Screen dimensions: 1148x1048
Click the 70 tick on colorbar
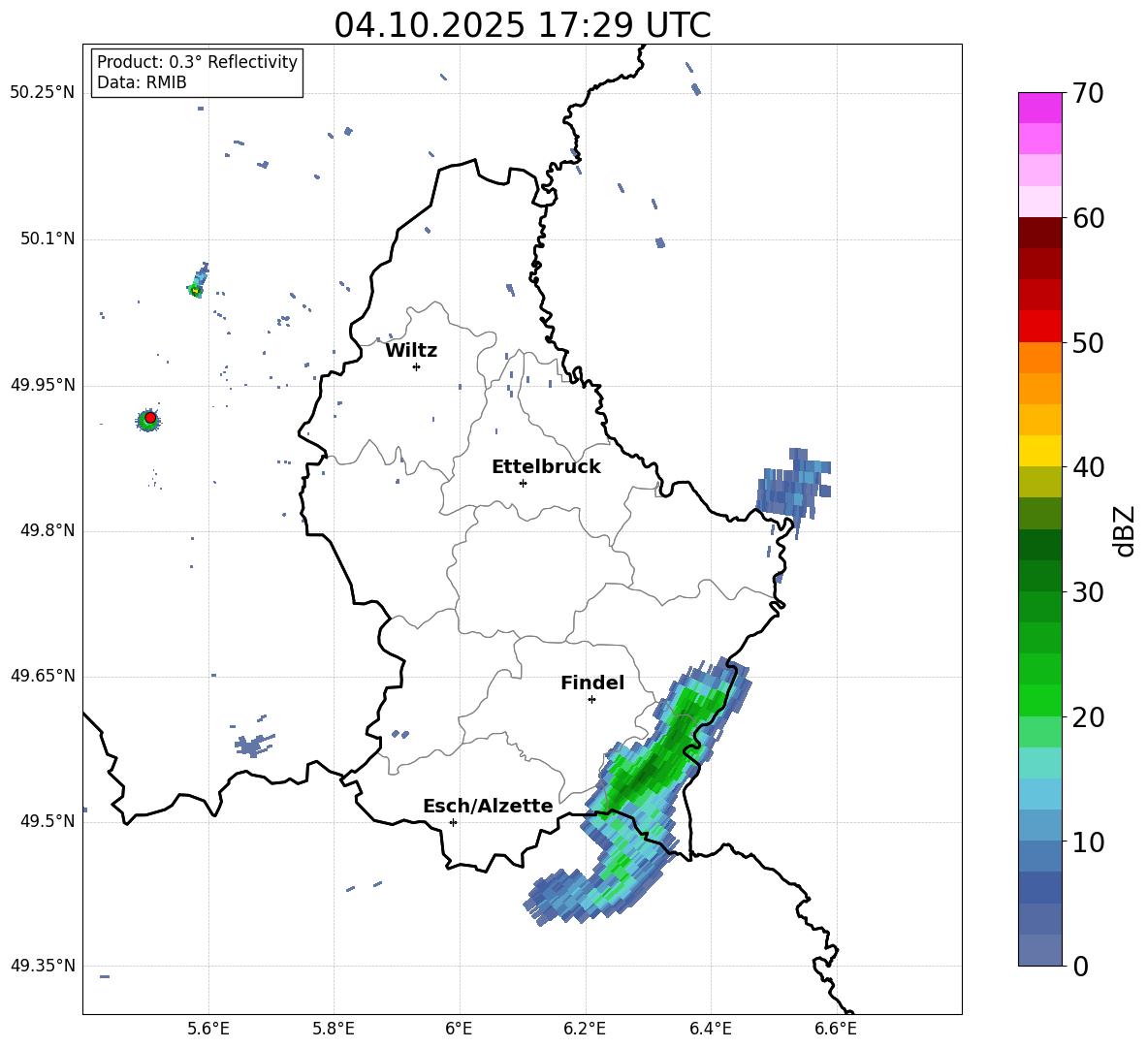pos(1088,94)
